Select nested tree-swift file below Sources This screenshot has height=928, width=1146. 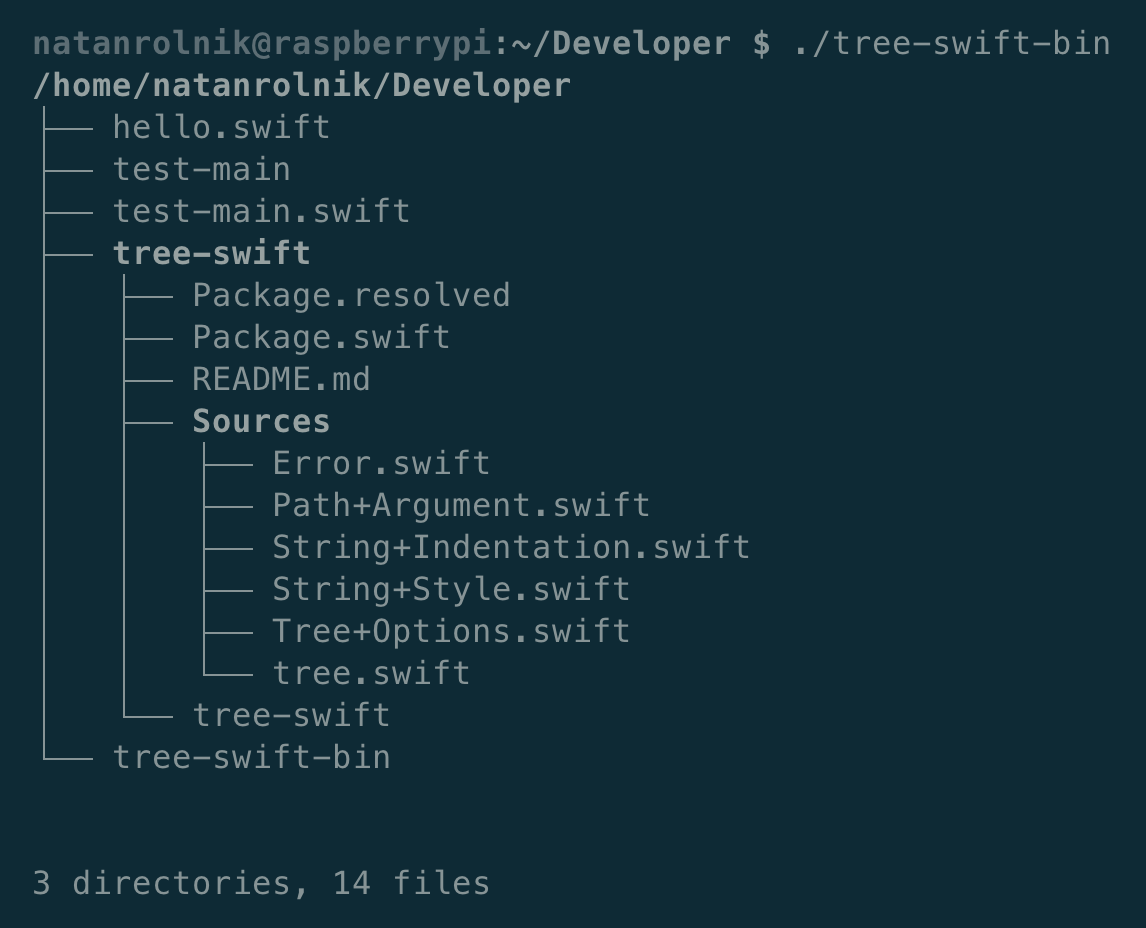click(291, 716)
